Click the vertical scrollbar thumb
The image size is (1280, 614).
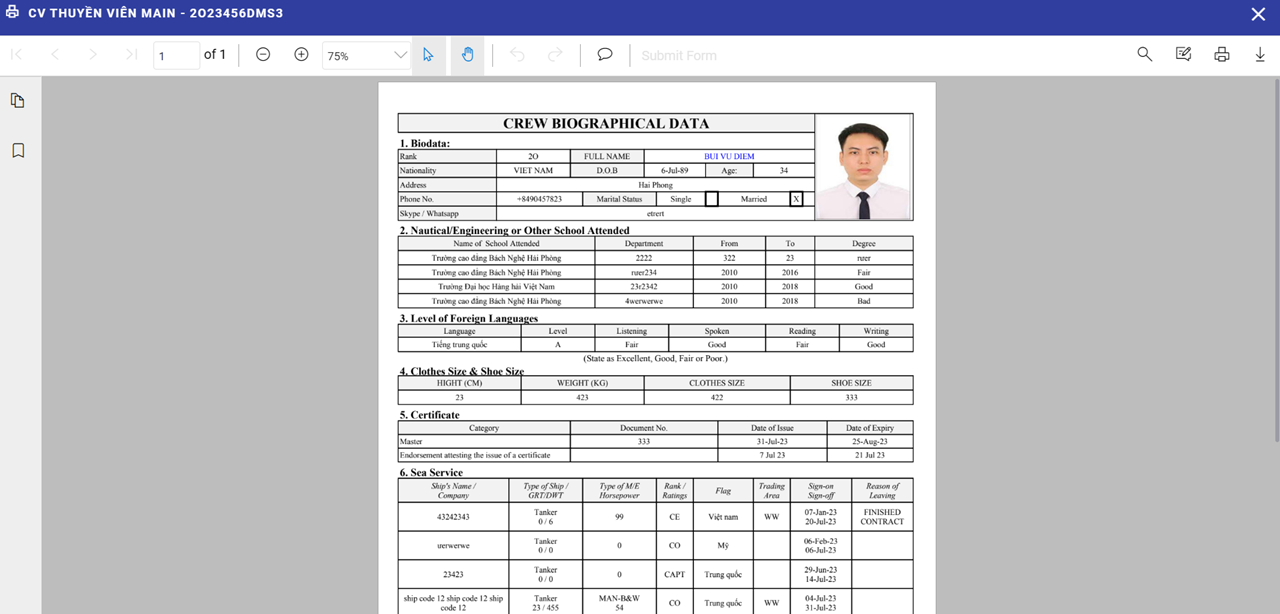pyautogui.click(x=1275, y=260)
